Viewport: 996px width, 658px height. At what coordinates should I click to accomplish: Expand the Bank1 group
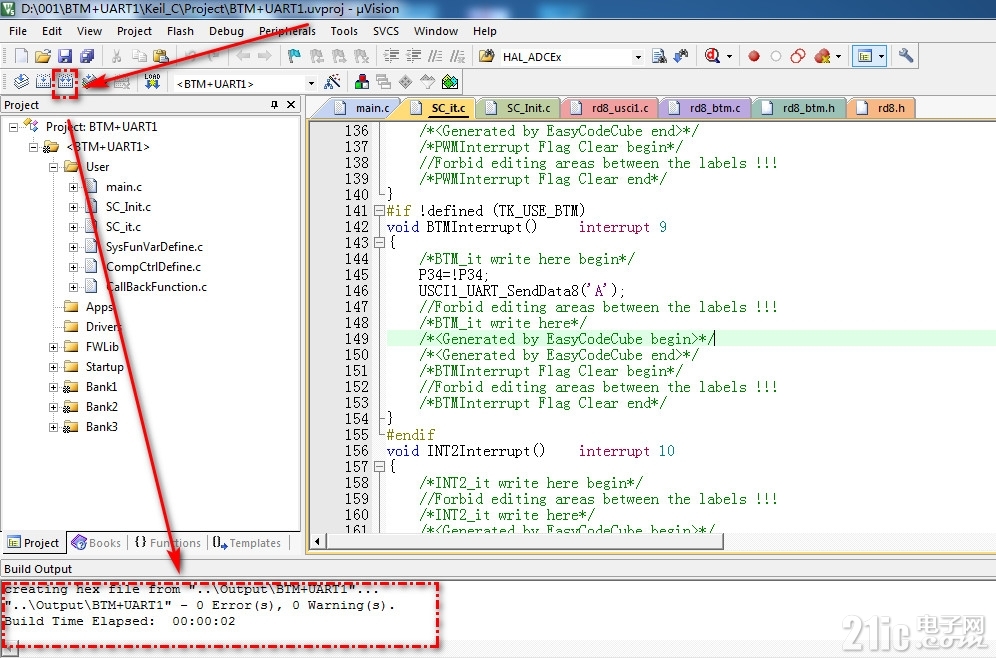(53, 387)
